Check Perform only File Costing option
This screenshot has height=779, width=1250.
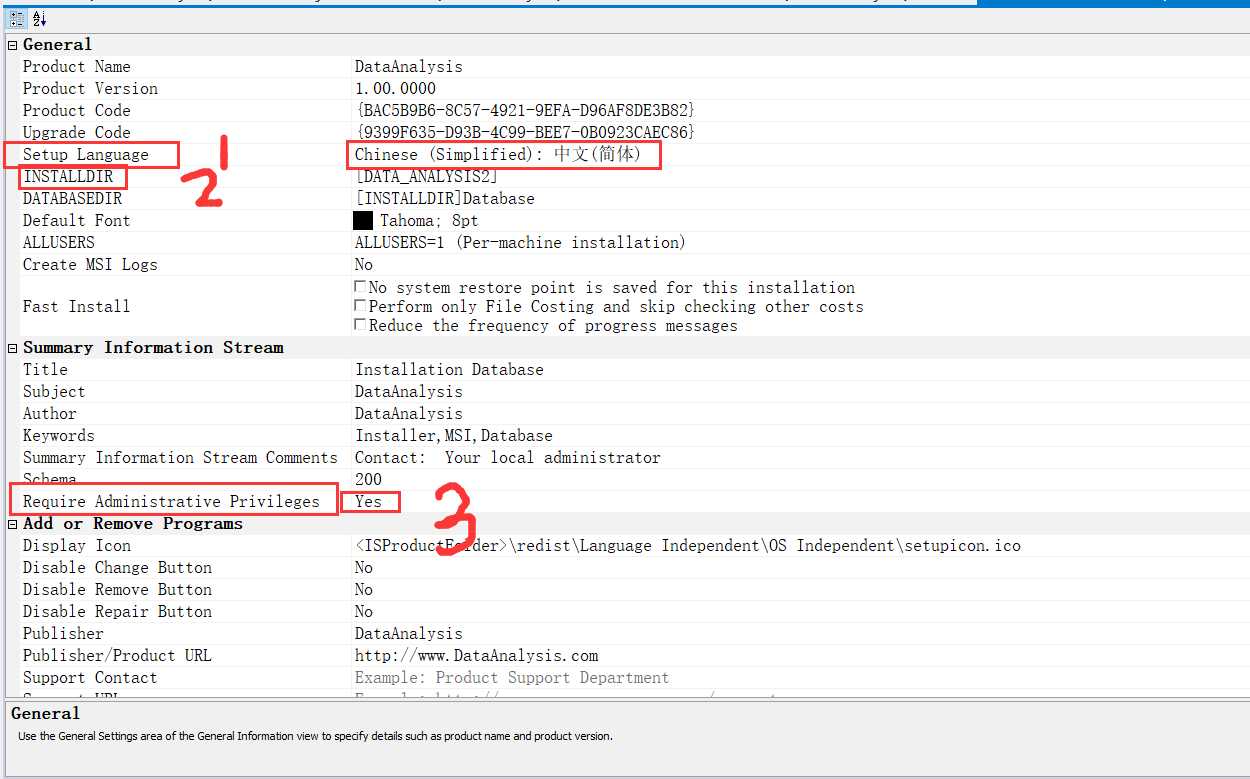pos(361,306)
